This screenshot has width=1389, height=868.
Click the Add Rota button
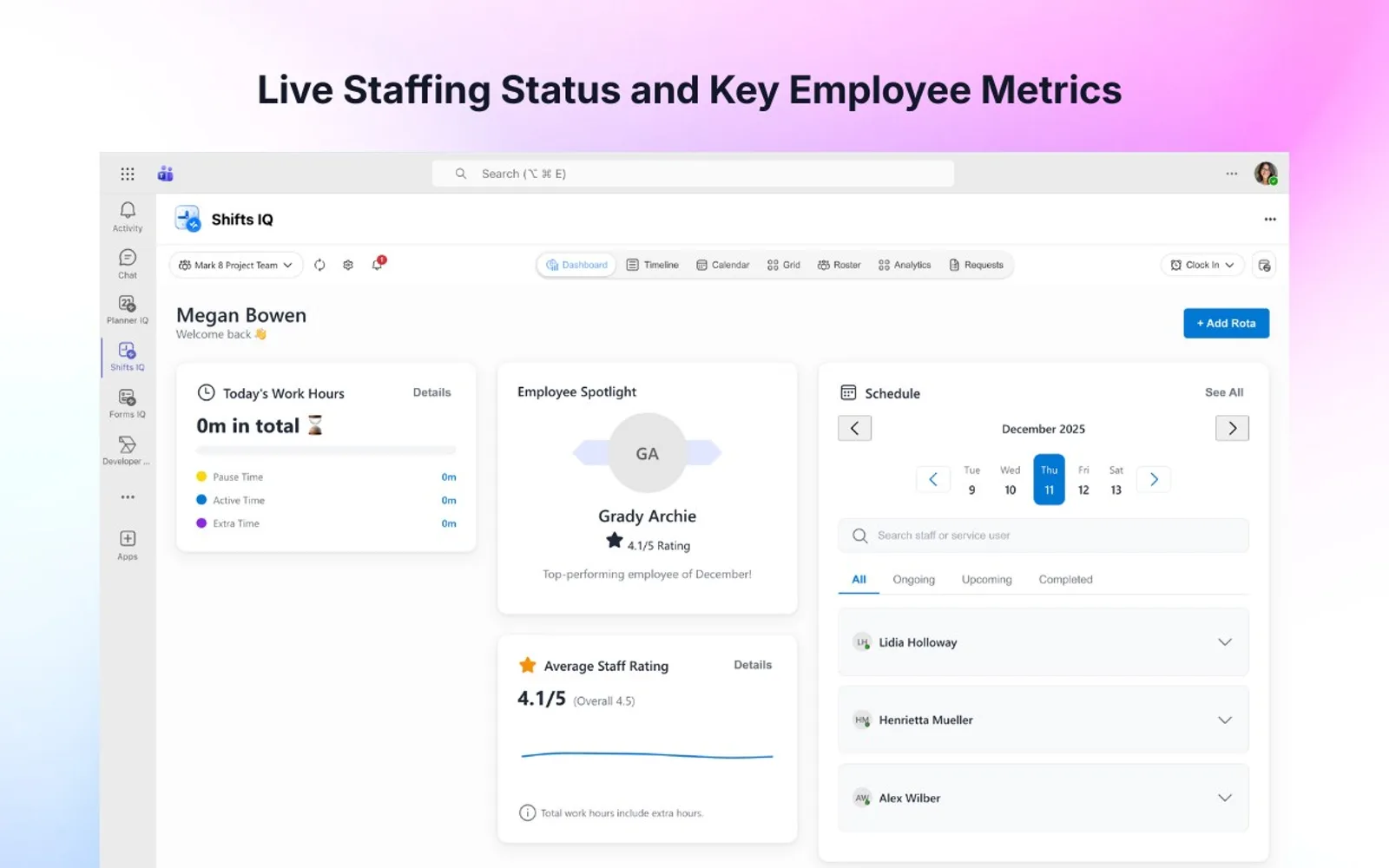coord(1226,323)
